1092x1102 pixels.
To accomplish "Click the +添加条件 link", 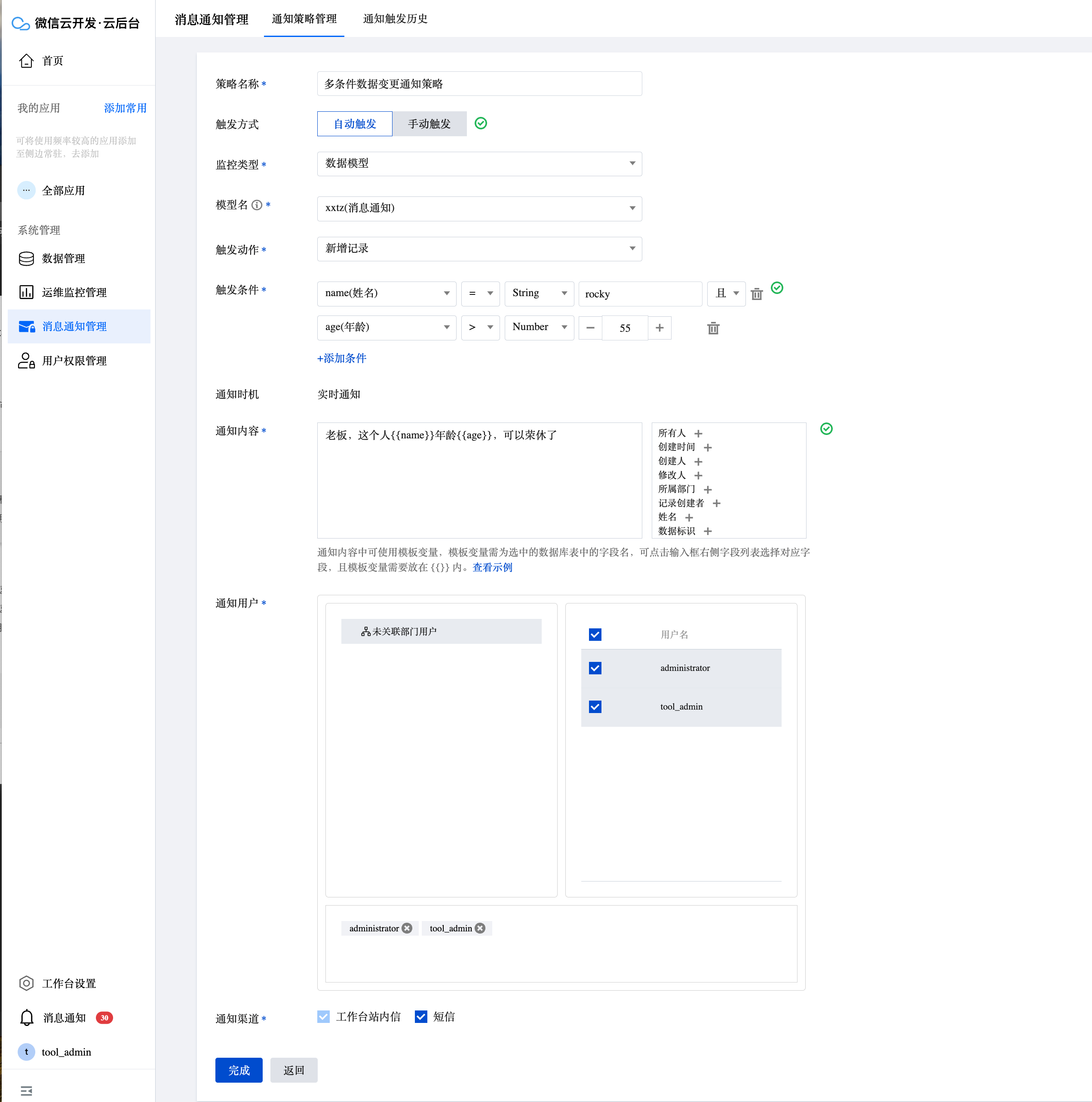I will tap(342, 358).
